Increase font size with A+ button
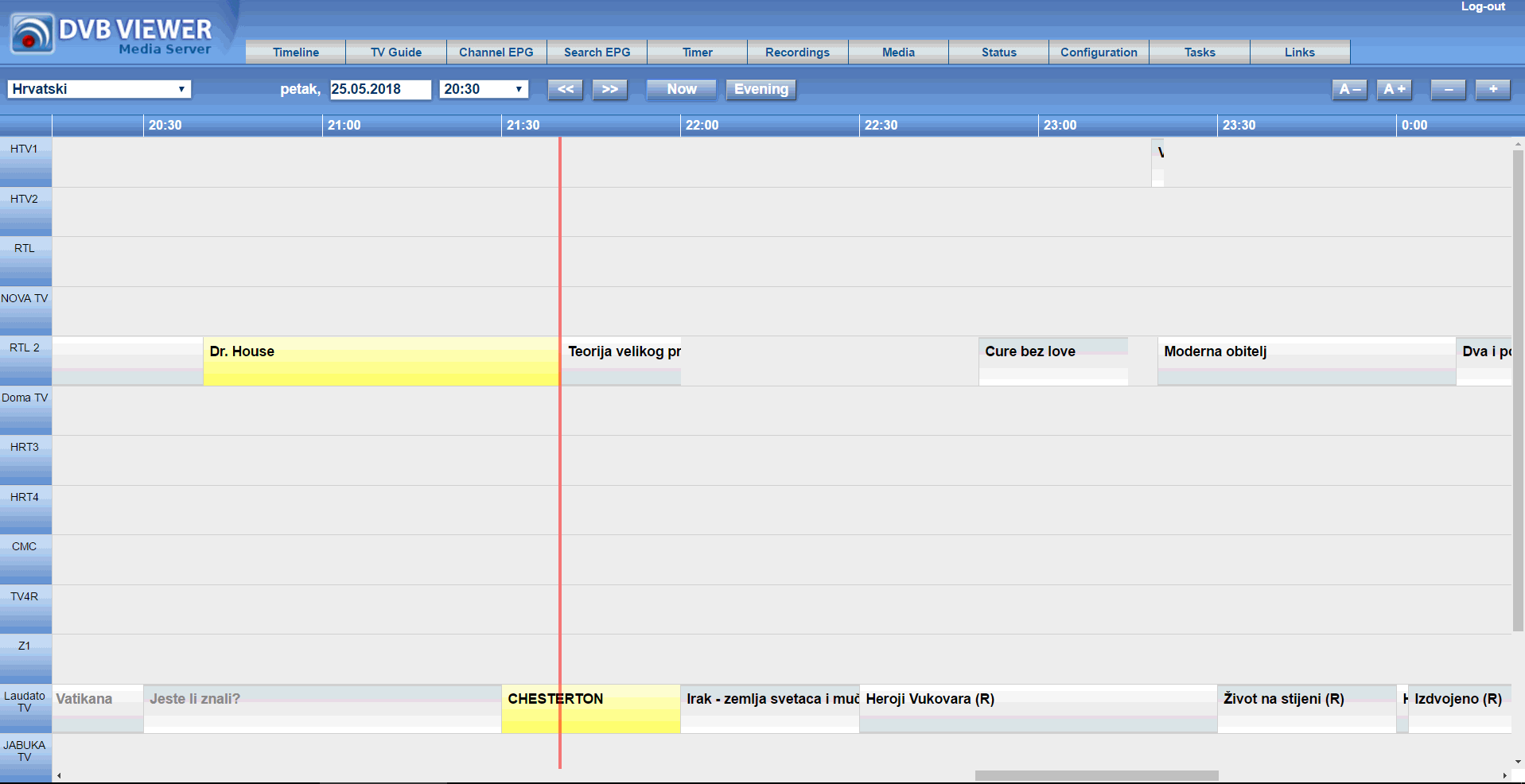Viewport: 1525px width, 784px height. [x=1395, y=89]
